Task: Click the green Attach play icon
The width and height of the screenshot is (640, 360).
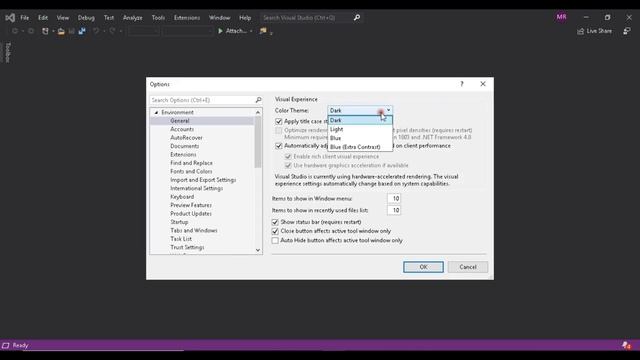Action: pyautogui.click(x=220, y=31)
